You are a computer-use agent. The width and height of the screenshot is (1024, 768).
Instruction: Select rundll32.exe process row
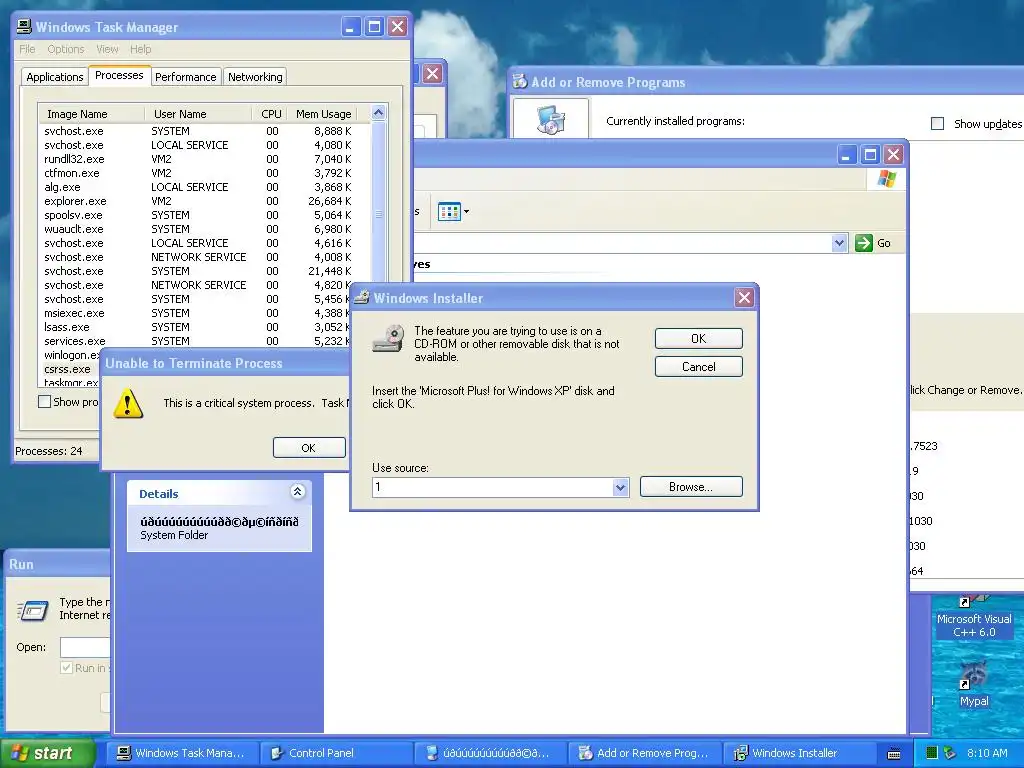199,159
